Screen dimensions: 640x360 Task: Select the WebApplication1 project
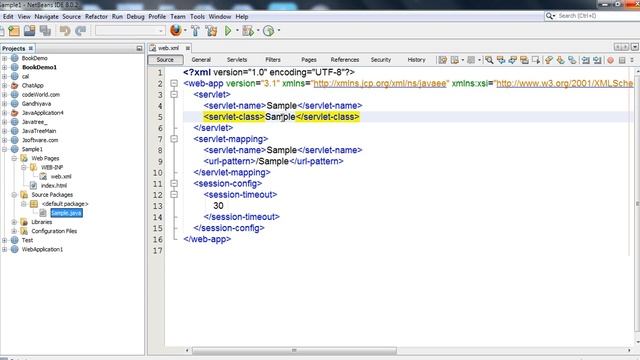point(42,249)
